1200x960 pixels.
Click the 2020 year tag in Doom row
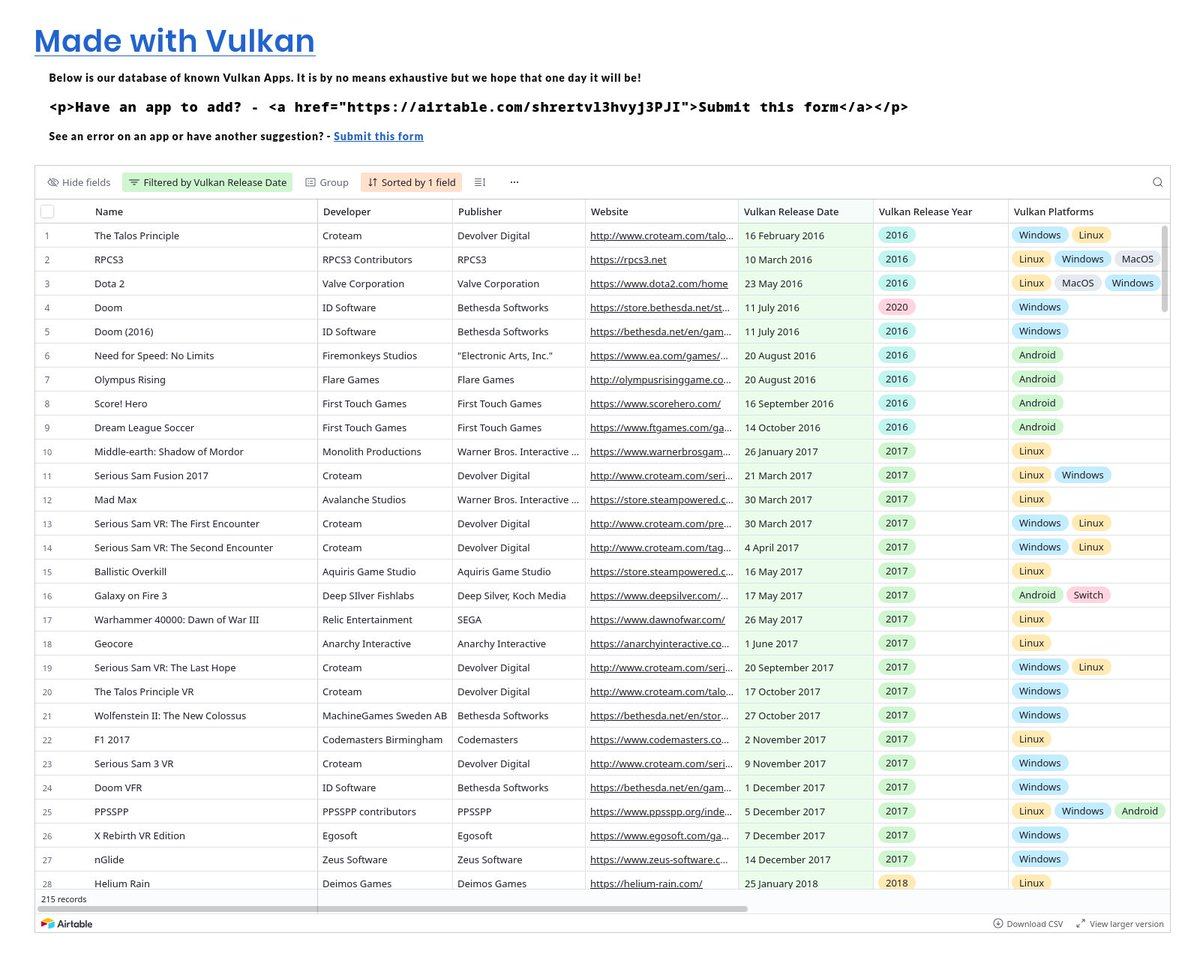pyautogui.click(x=896, y=307)
